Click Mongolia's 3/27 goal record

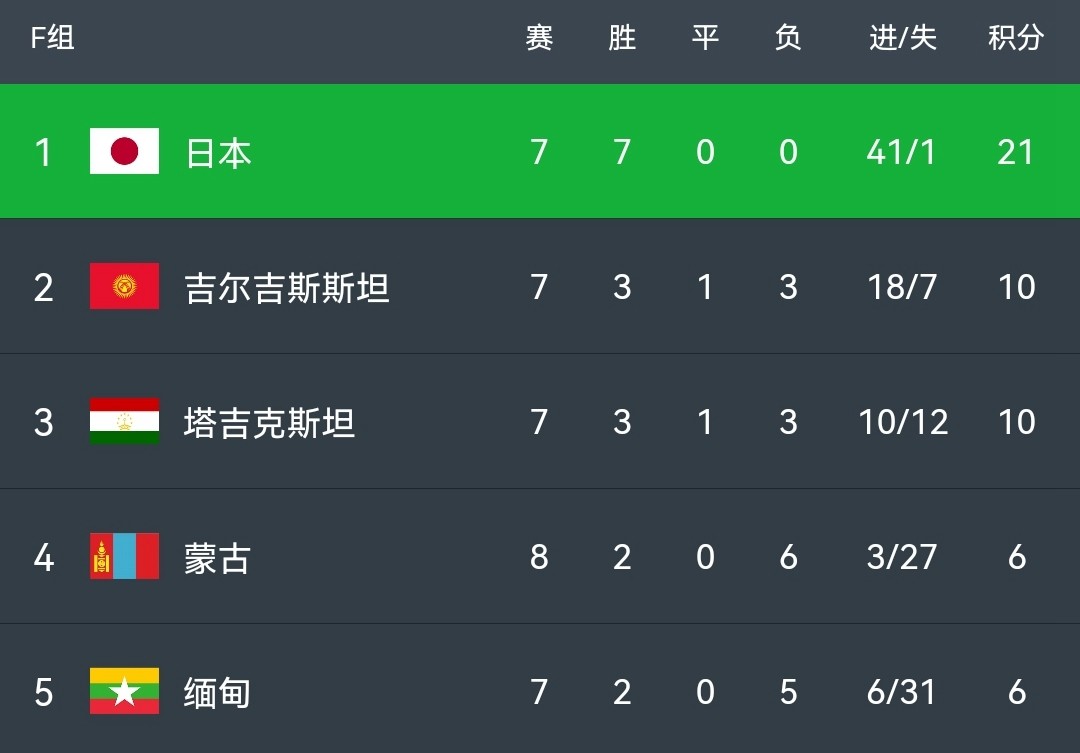pyautogui.click(x=902, y=557)
